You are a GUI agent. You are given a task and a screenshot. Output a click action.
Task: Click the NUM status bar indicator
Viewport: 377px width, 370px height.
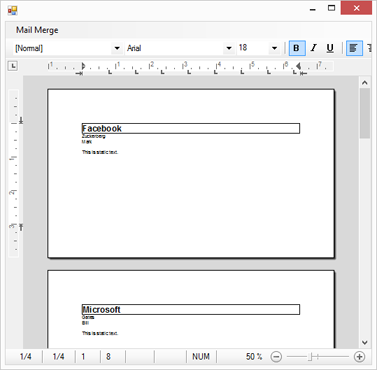(x=201, y=357)
